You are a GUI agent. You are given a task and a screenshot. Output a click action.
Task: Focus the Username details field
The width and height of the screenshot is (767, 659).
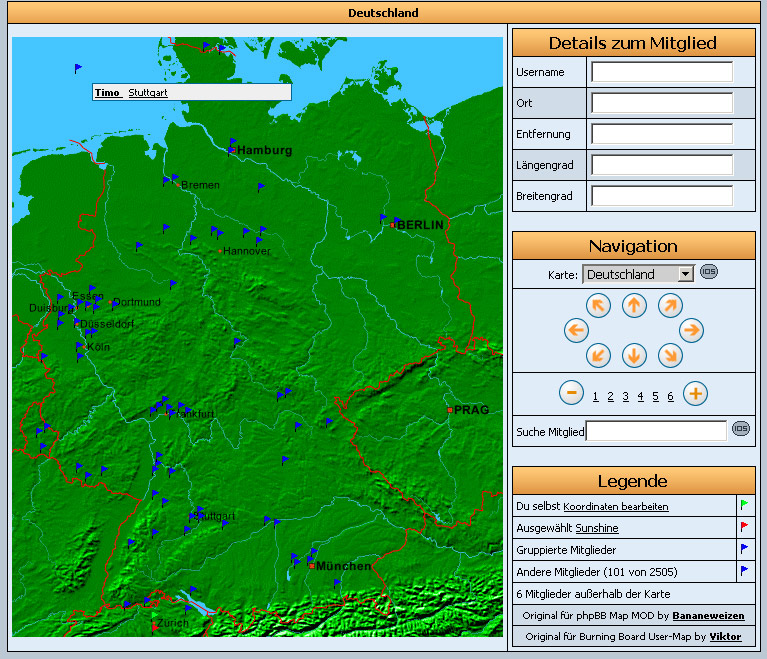[x=661, y=72]
